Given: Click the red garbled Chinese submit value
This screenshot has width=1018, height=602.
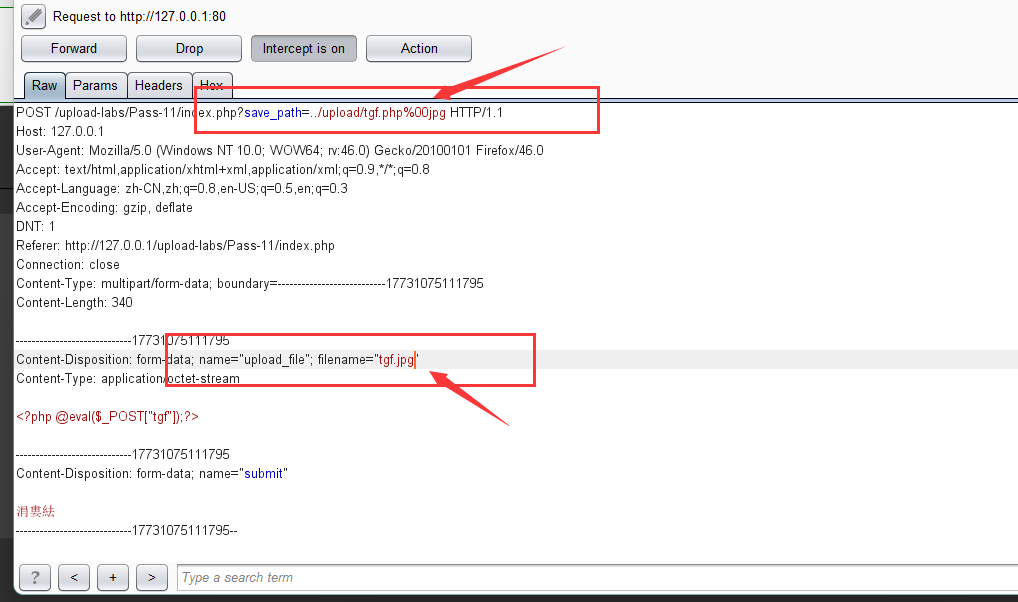Looking at the screenshot, I should click(36, 512).
